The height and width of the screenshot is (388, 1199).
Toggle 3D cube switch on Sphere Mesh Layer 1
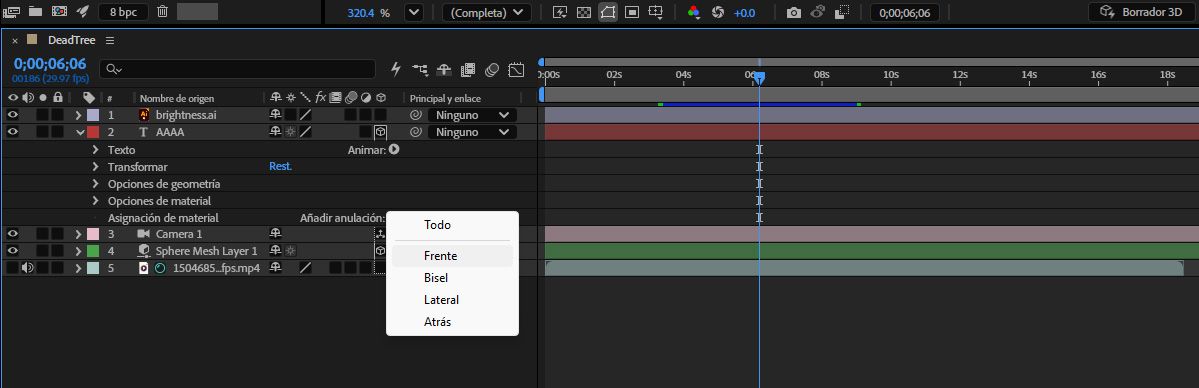coord(380,250)
